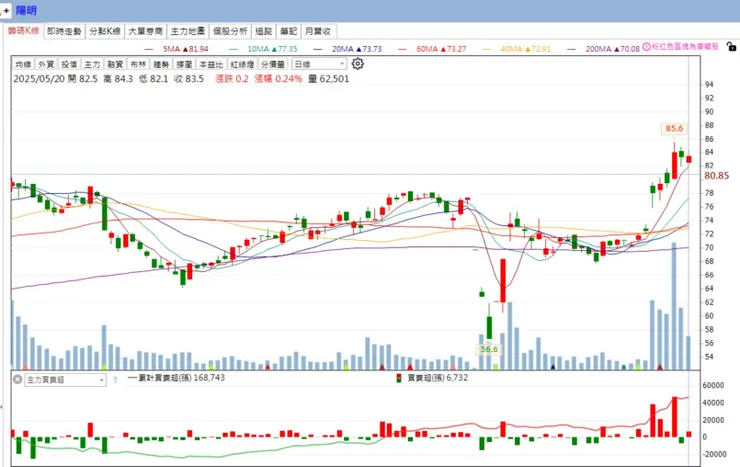Open chart settings gear icon
Viewport: 740px width, 467px height.
(x=358, y=64)
